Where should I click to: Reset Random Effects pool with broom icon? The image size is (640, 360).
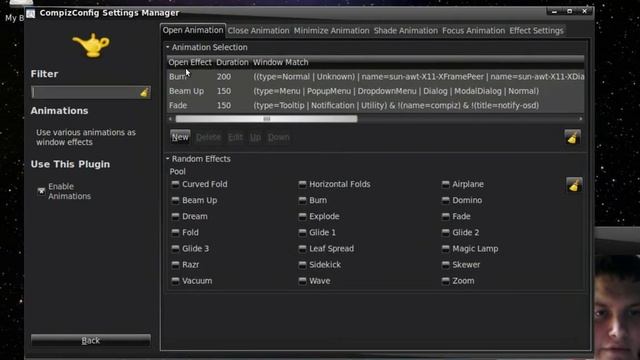point(574,185)
